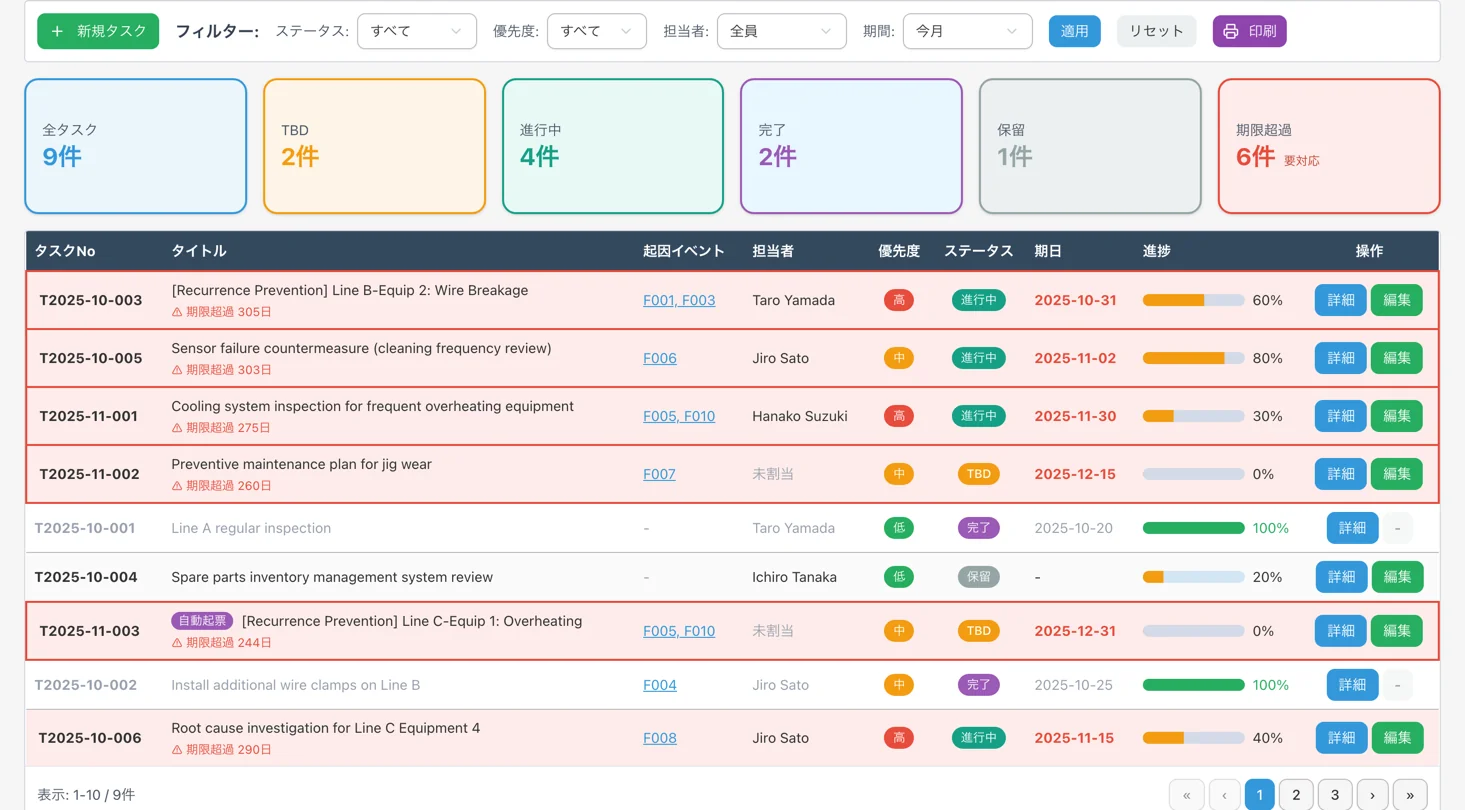Click 編集 for task T2025-10-005
This screenshot has height=810, width=1465.
point(1396,358)
